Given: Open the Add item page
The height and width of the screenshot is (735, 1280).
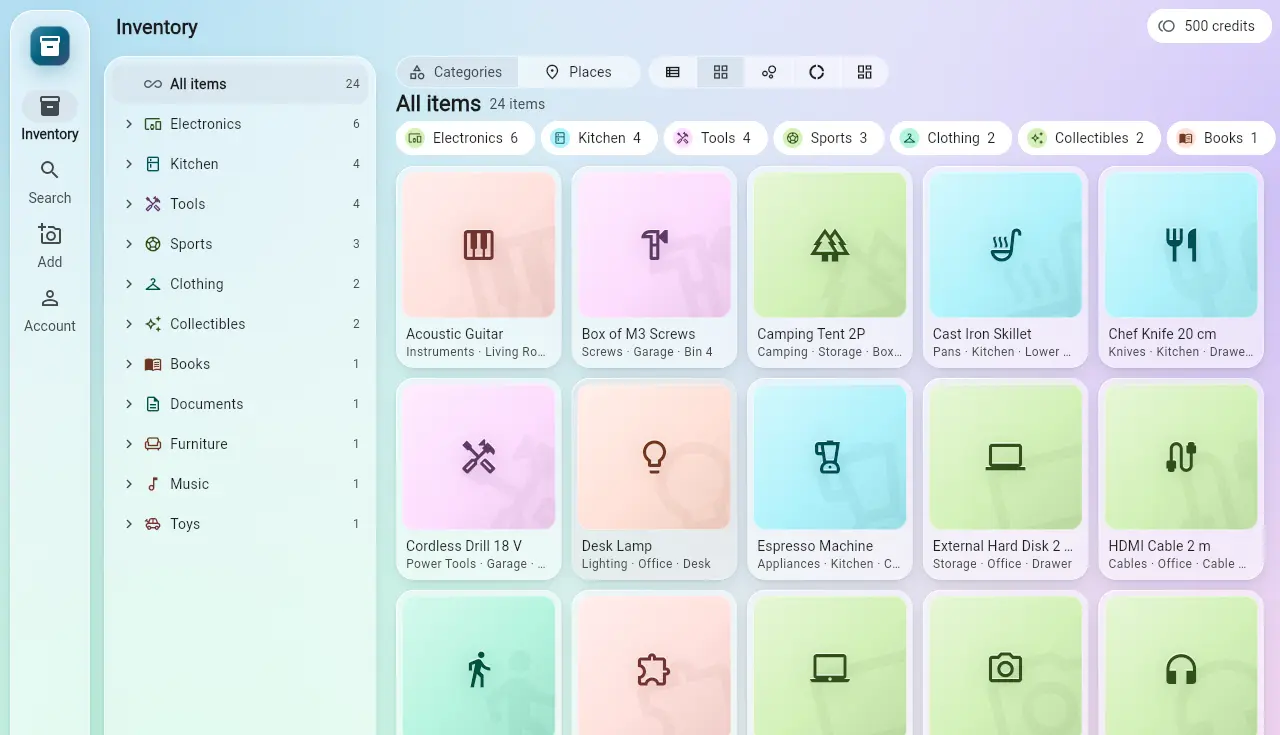Looking at the screenshot, I should click(50, 246).
